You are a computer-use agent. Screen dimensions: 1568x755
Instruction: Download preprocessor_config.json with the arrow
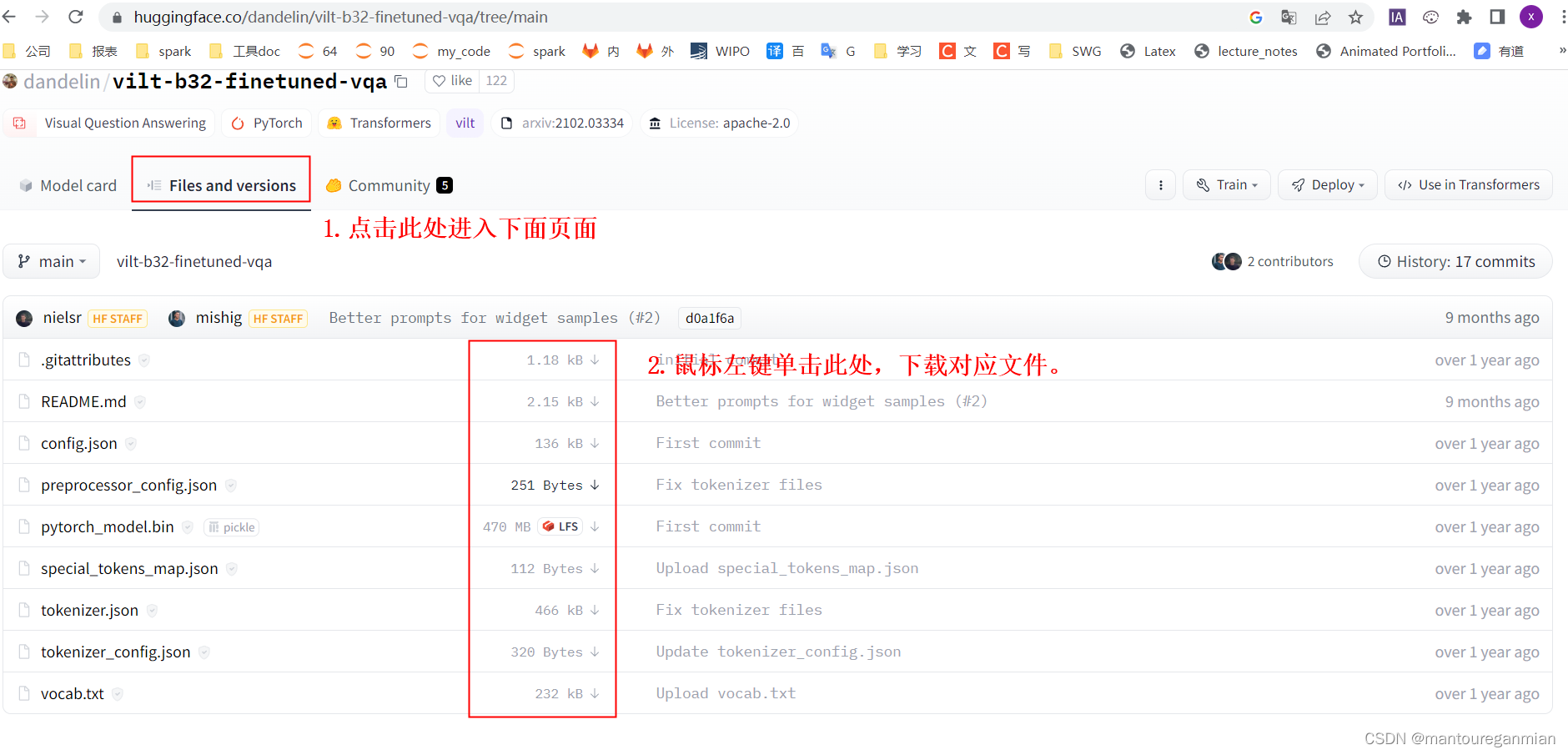(x=595, y=485)
